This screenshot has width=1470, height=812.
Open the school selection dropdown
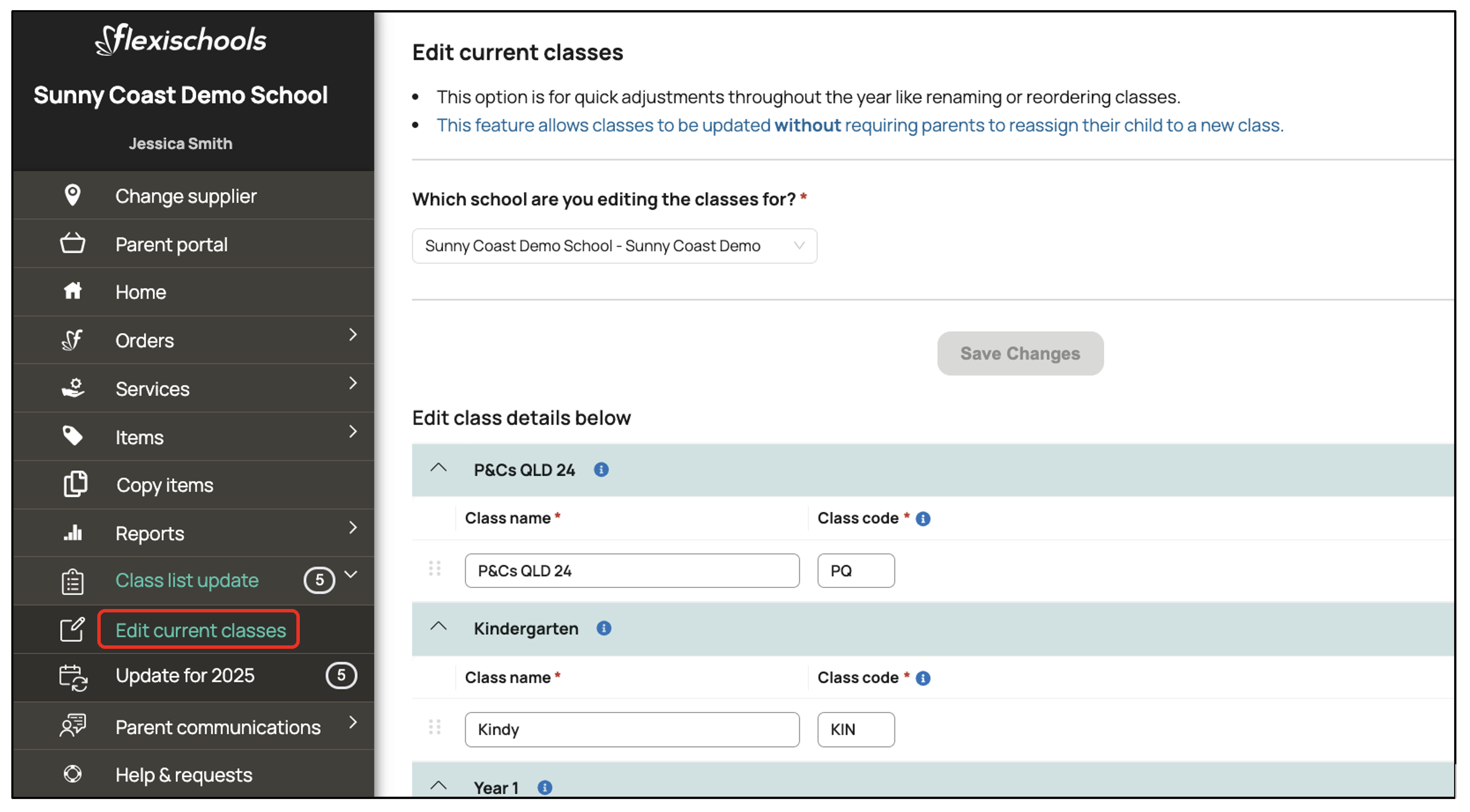point(614,246)
